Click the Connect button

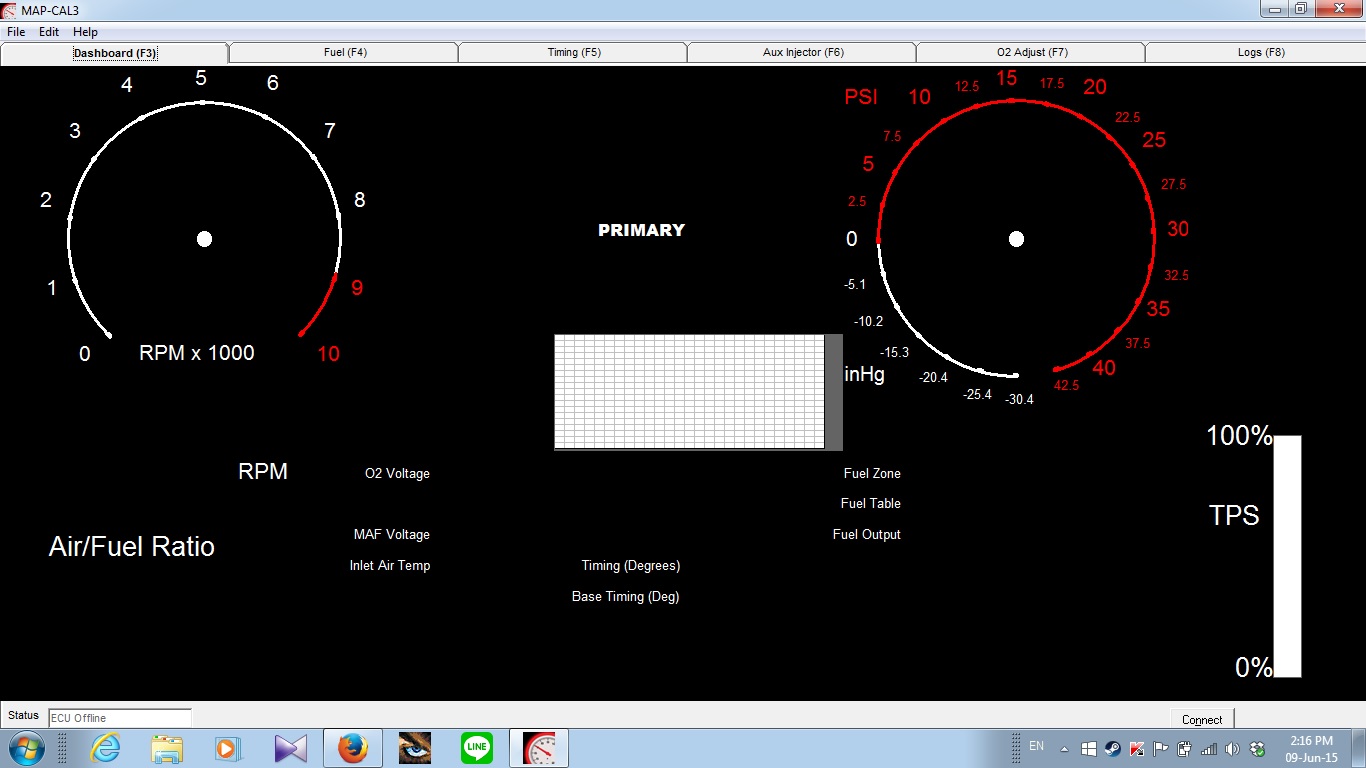click(1201, 718)
